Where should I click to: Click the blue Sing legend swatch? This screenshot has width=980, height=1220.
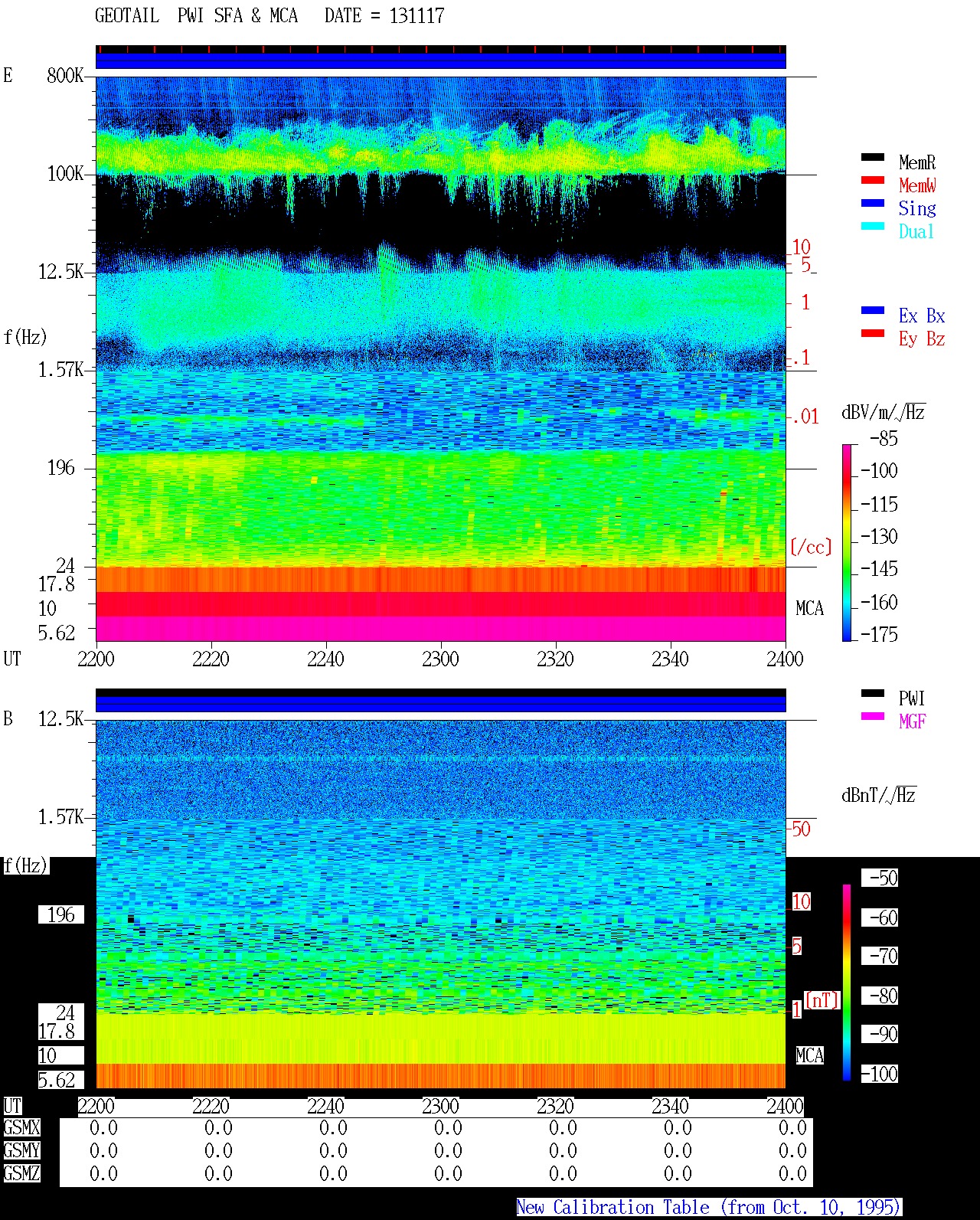tap(873, 204)
